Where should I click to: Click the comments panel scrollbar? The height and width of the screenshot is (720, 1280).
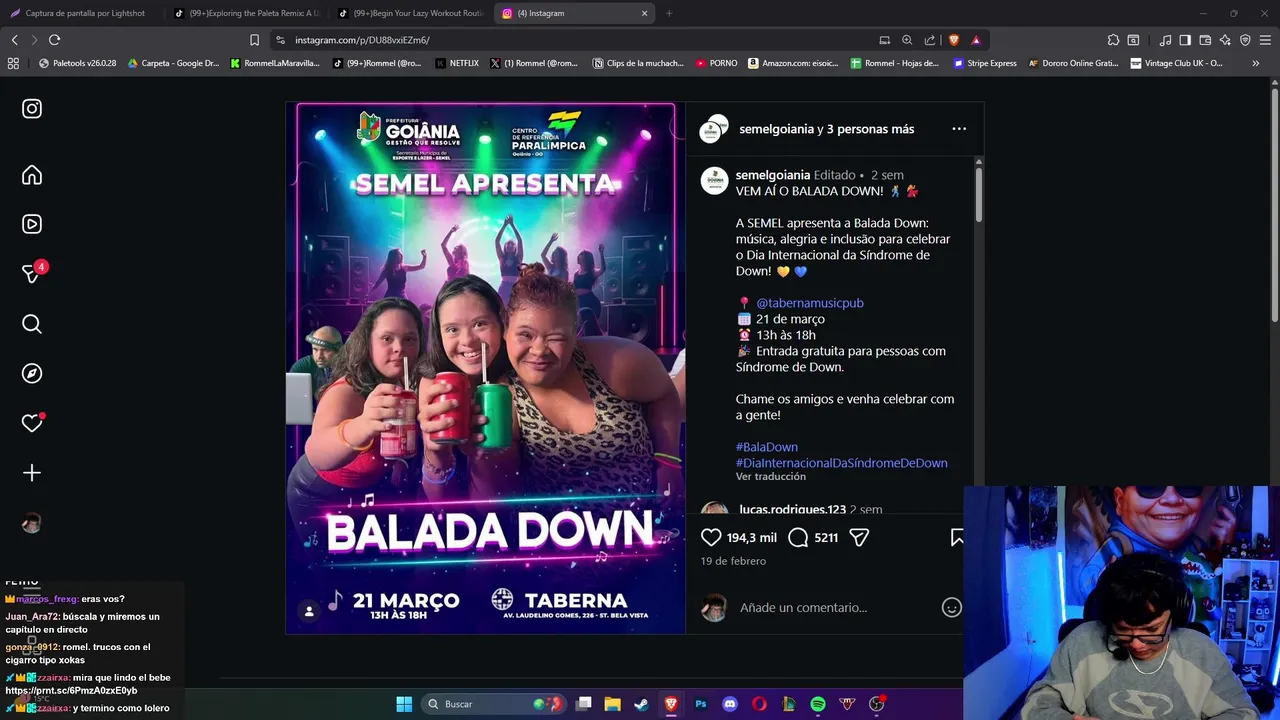pyautogui.click(x=979, y=195)
